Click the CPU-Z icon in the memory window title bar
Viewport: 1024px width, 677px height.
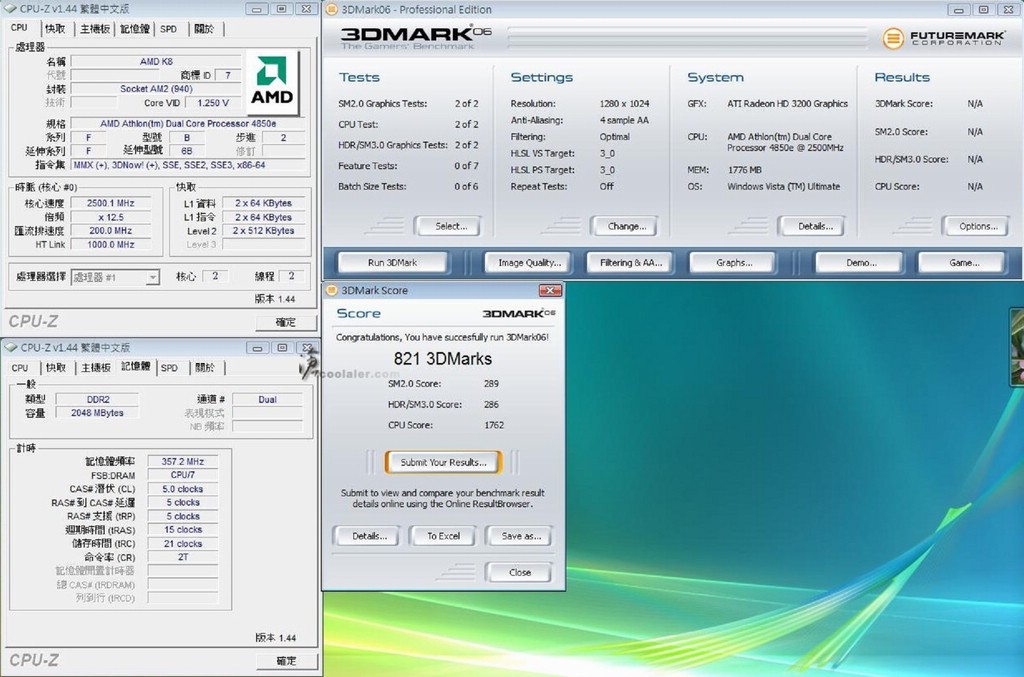click(10, 347)
